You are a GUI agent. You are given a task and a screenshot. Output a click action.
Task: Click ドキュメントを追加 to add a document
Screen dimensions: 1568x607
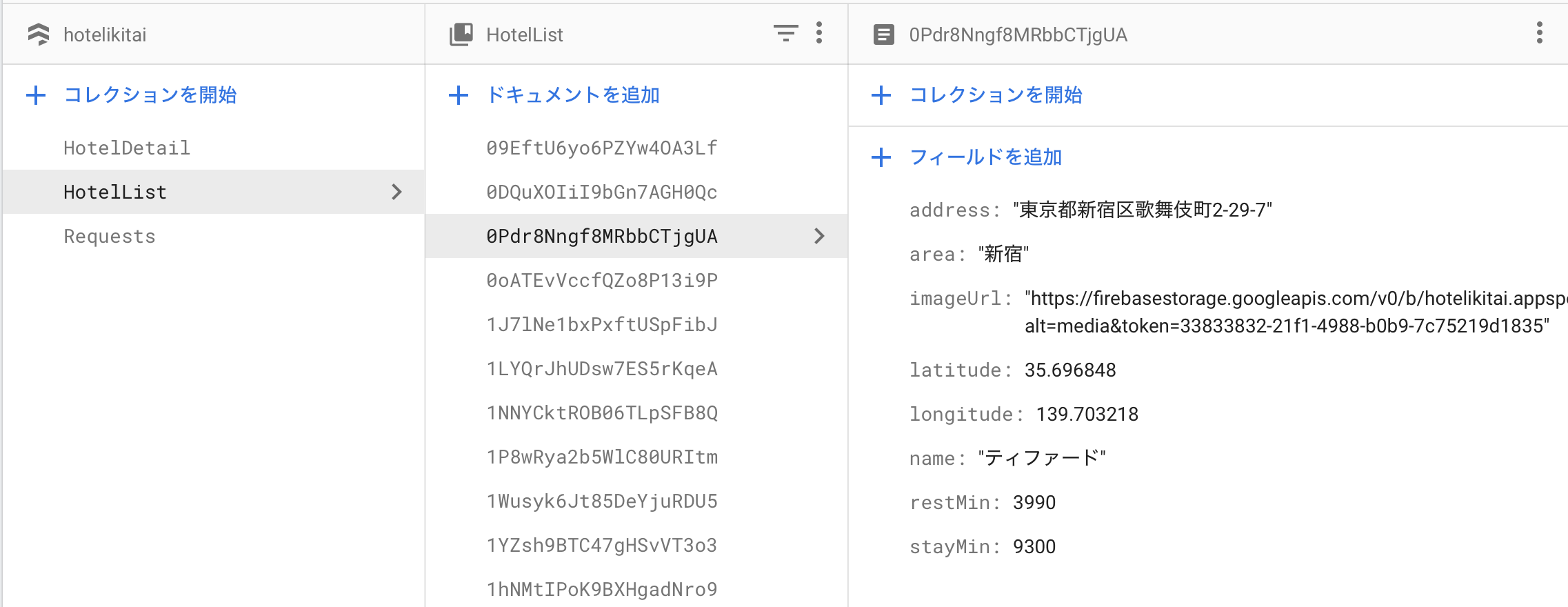[x=572, y=96]
